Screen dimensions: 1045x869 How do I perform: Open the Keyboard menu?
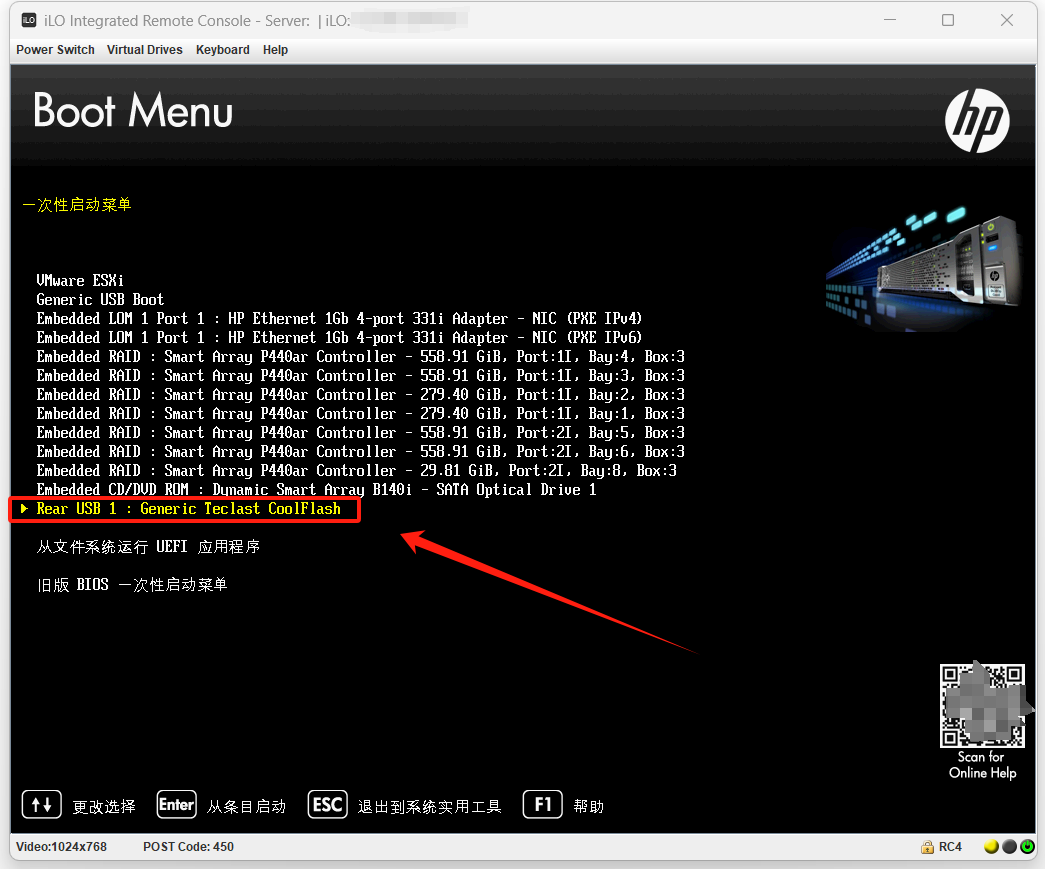222,50
